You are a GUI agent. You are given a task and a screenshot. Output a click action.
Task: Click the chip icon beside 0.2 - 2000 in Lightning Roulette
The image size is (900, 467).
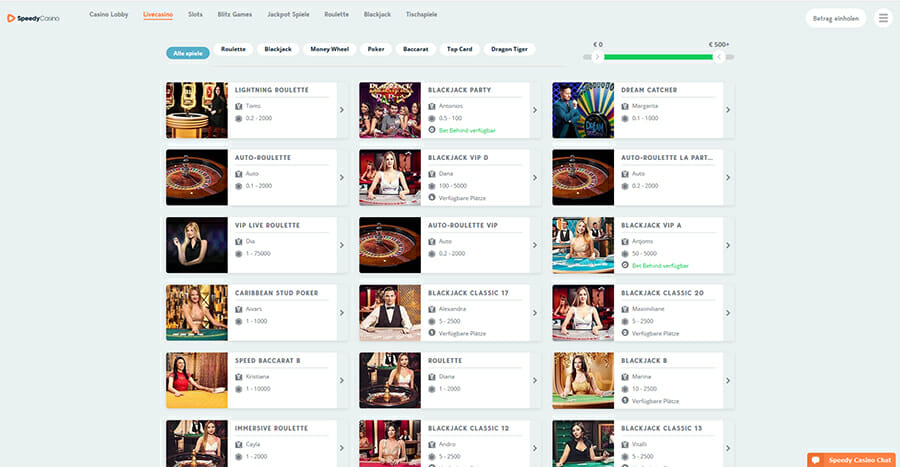[239, 118]
